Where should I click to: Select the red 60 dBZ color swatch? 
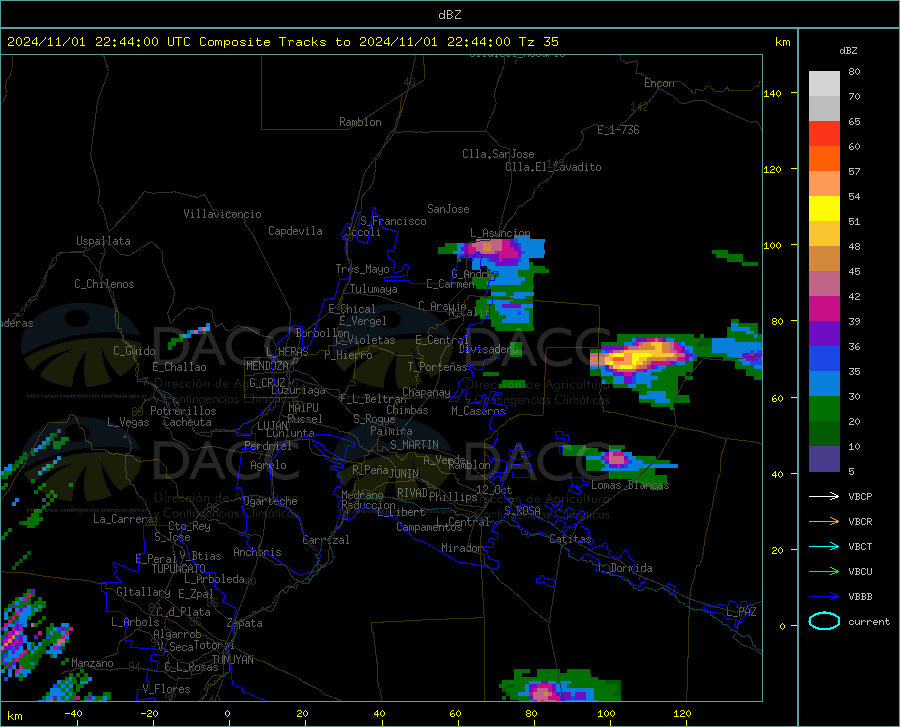click(824, 134)
